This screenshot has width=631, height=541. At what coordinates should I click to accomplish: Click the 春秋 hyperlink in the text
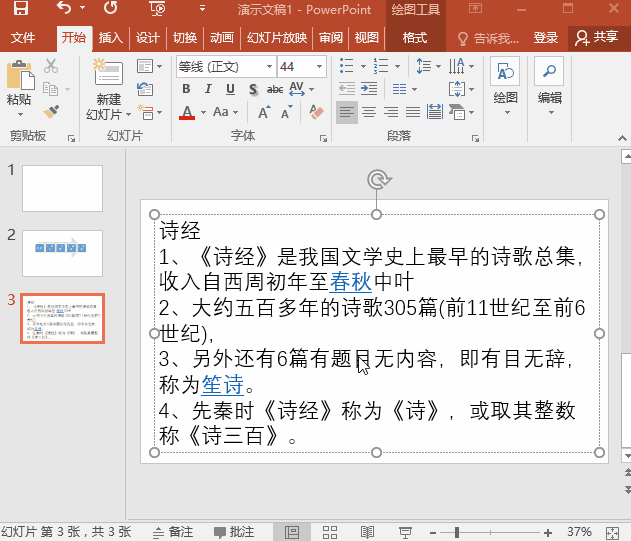pyautogui.click(x=350, y=281)
